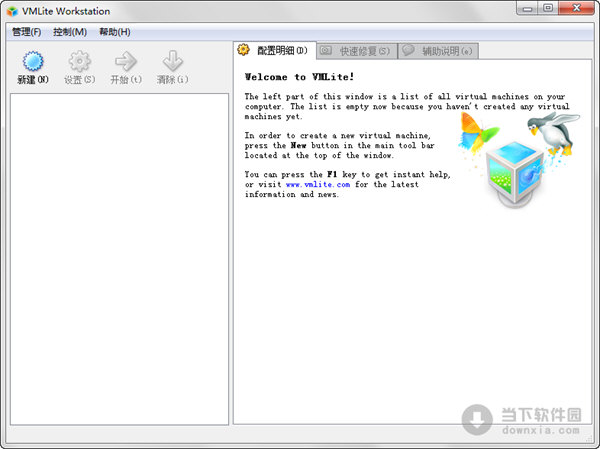
Task: Click the Discard (清除) down-arrow toolbar icon
Action: (172, 62)
